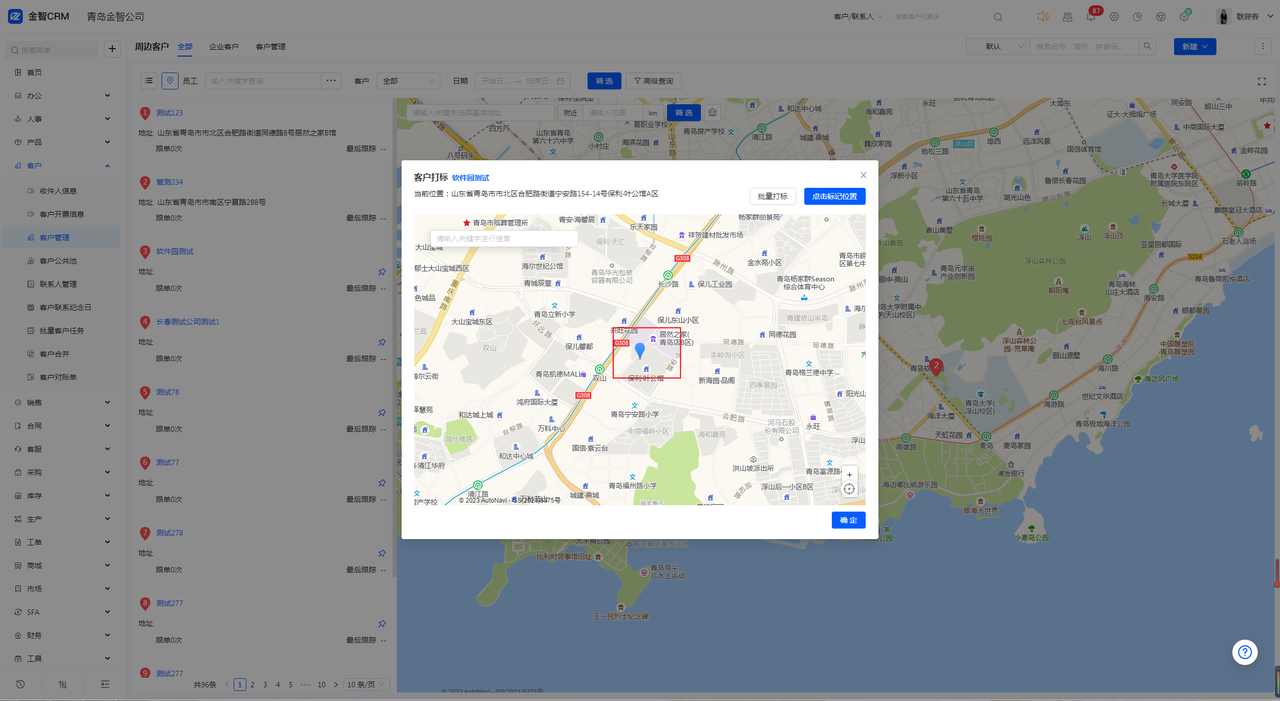Open 客户公共池 in the sidebar

point(58,261)
